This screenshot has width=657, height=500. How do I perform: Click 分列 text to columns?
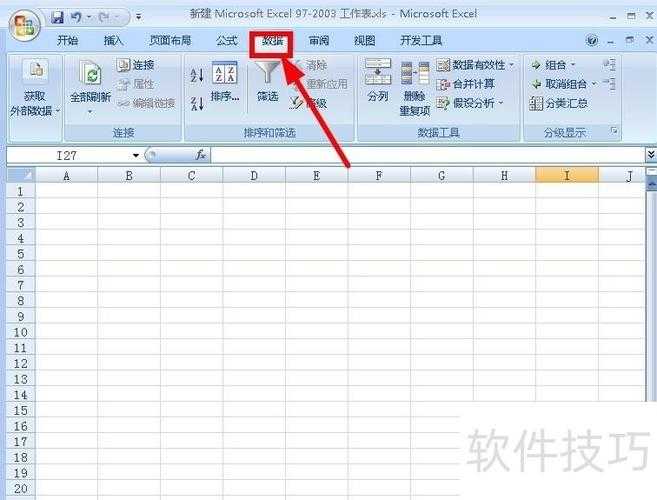point(378,80)
